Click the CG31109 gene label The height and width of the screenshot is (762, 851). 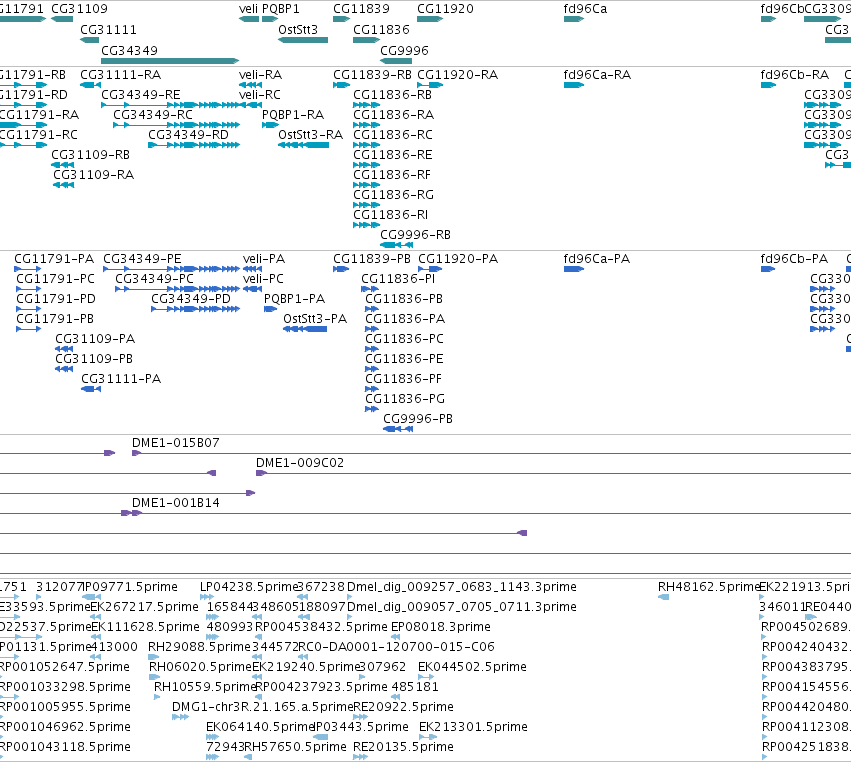coord(79,9)
